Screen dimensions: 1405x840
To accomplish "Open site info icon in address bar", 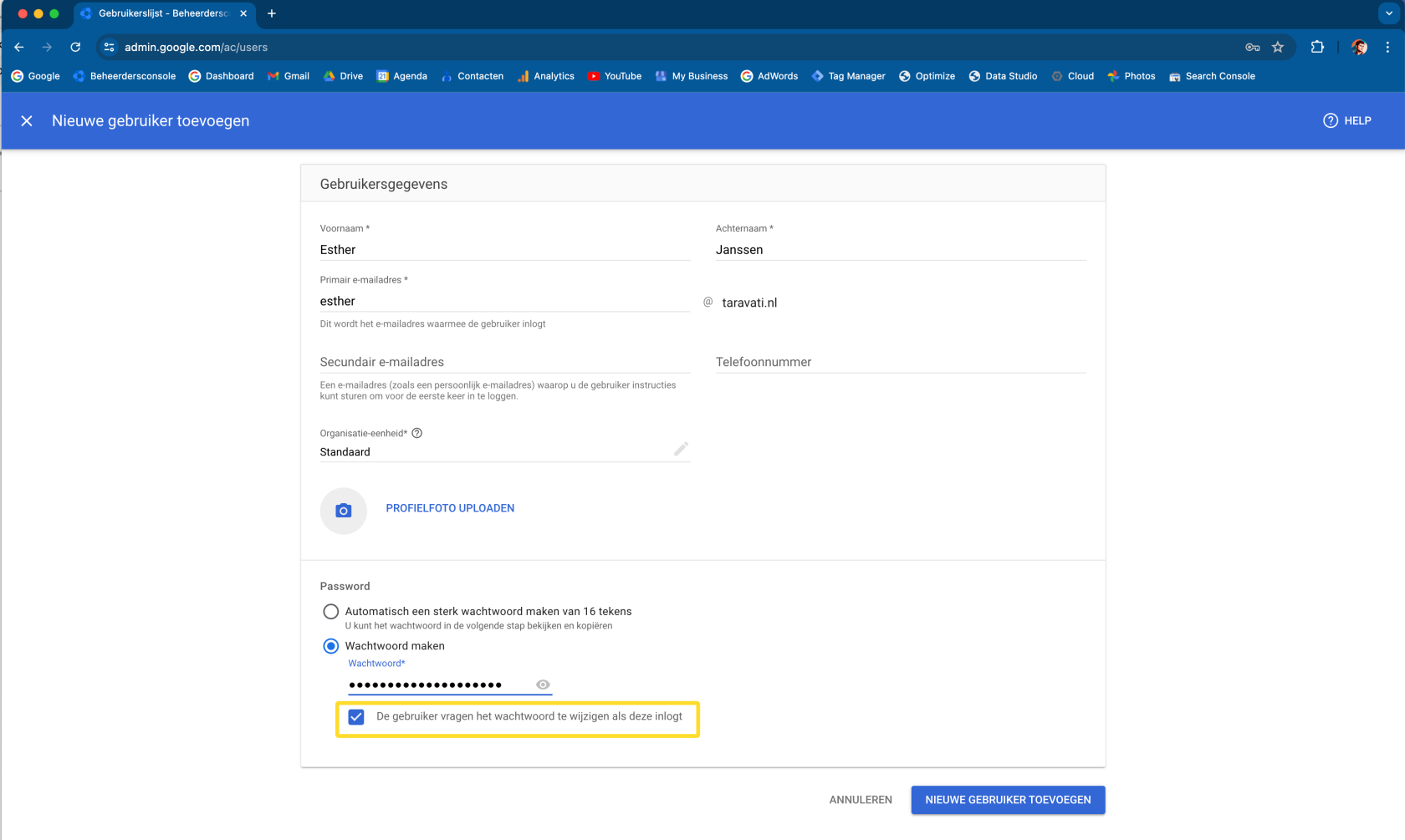I will point(110,48).
